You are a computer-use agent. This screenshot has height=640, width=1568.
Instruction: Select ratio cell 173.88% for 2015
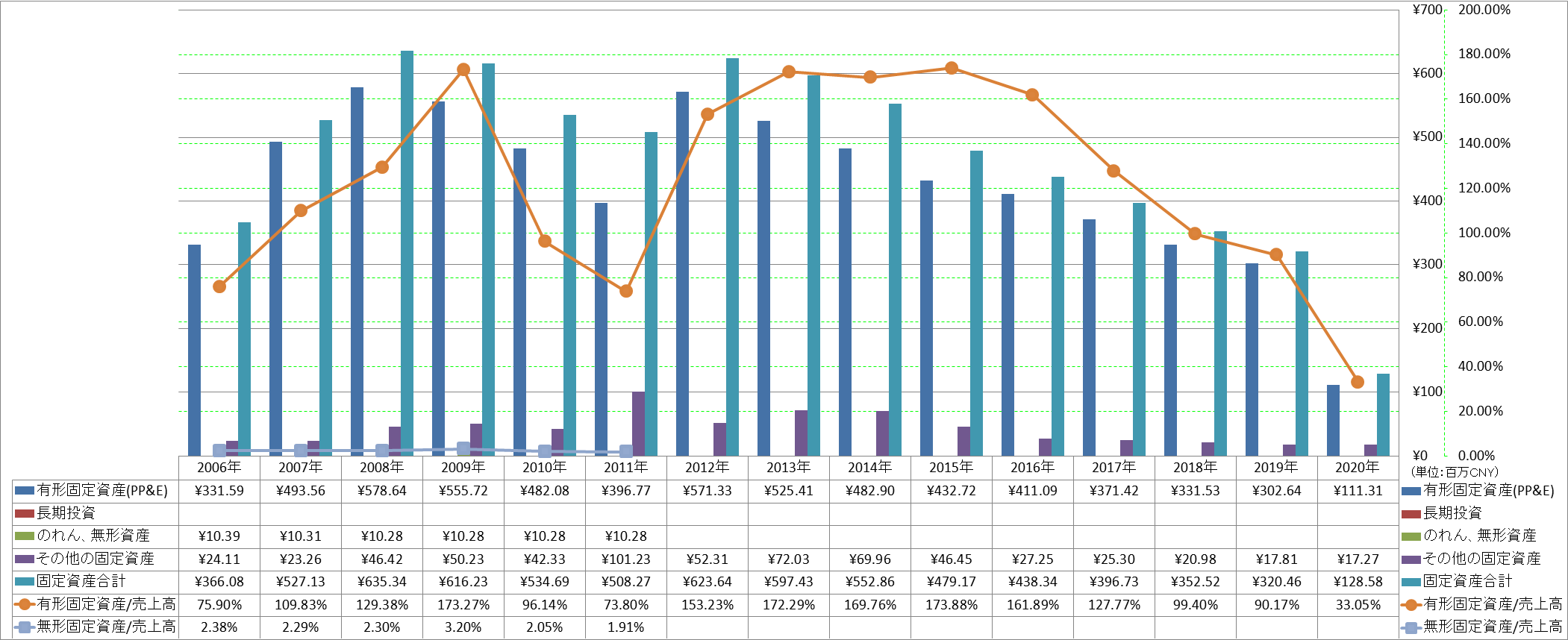coord(952,605)
